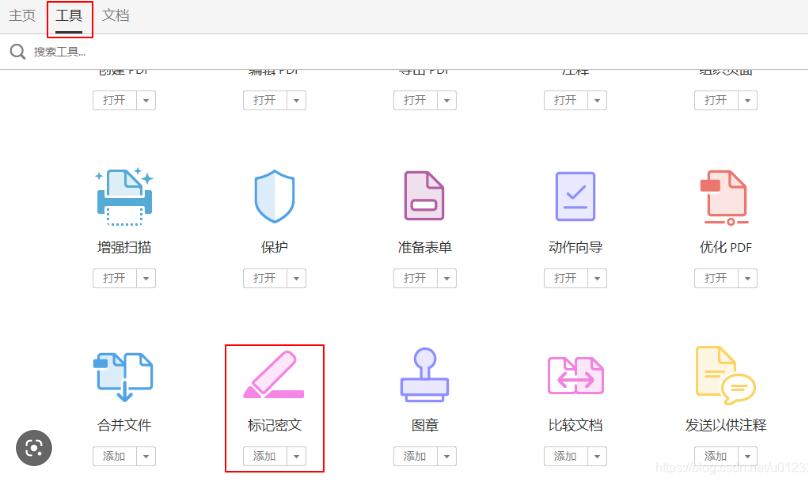The height and width of the screenshot is (488, 808).
Task: Click 打开 under the 导出 PDF tool
Action: pyautogui.click(x=415, y=100)
